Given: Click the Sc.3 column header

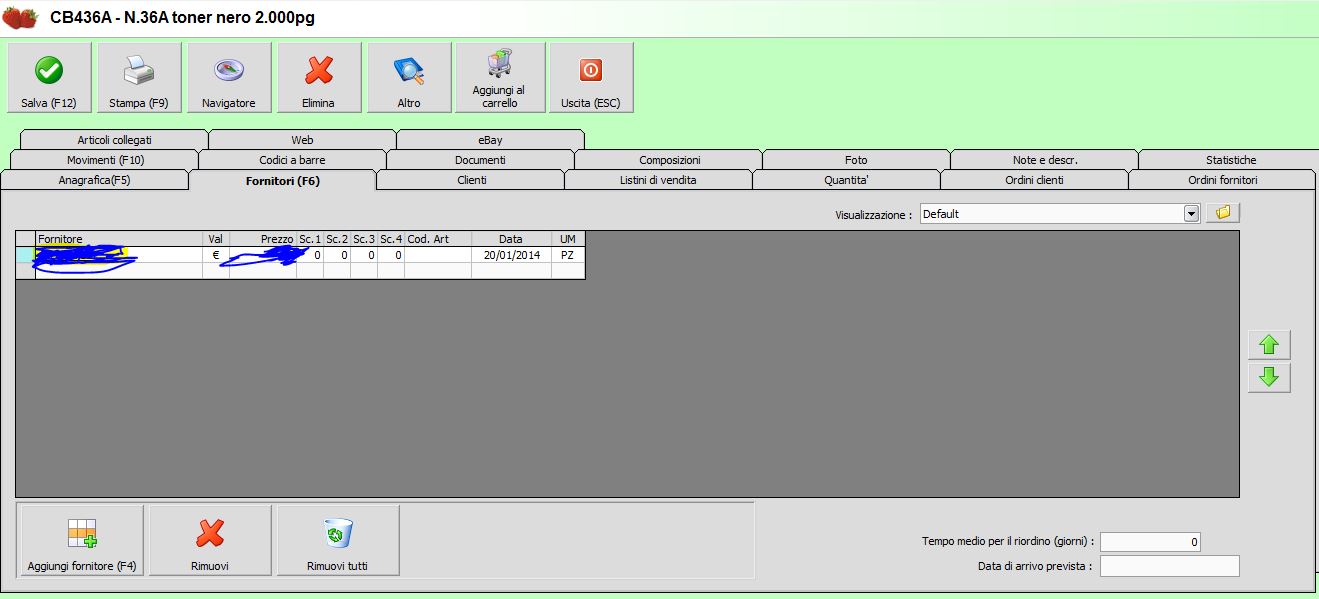Looking at the screenshot, I should (x=364, y=239).
